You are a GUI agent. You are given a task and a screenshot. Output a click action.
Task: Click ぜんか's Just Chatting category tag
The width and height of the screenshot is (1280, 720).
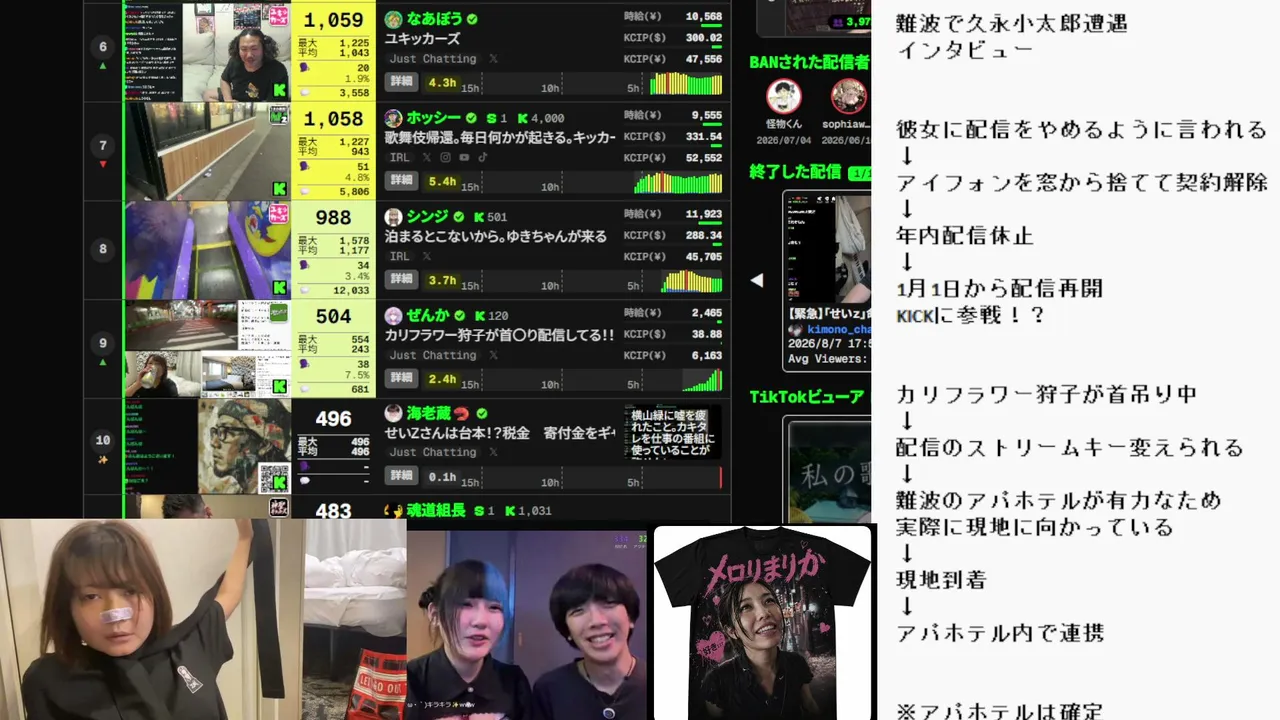click(x=433, y=355)
